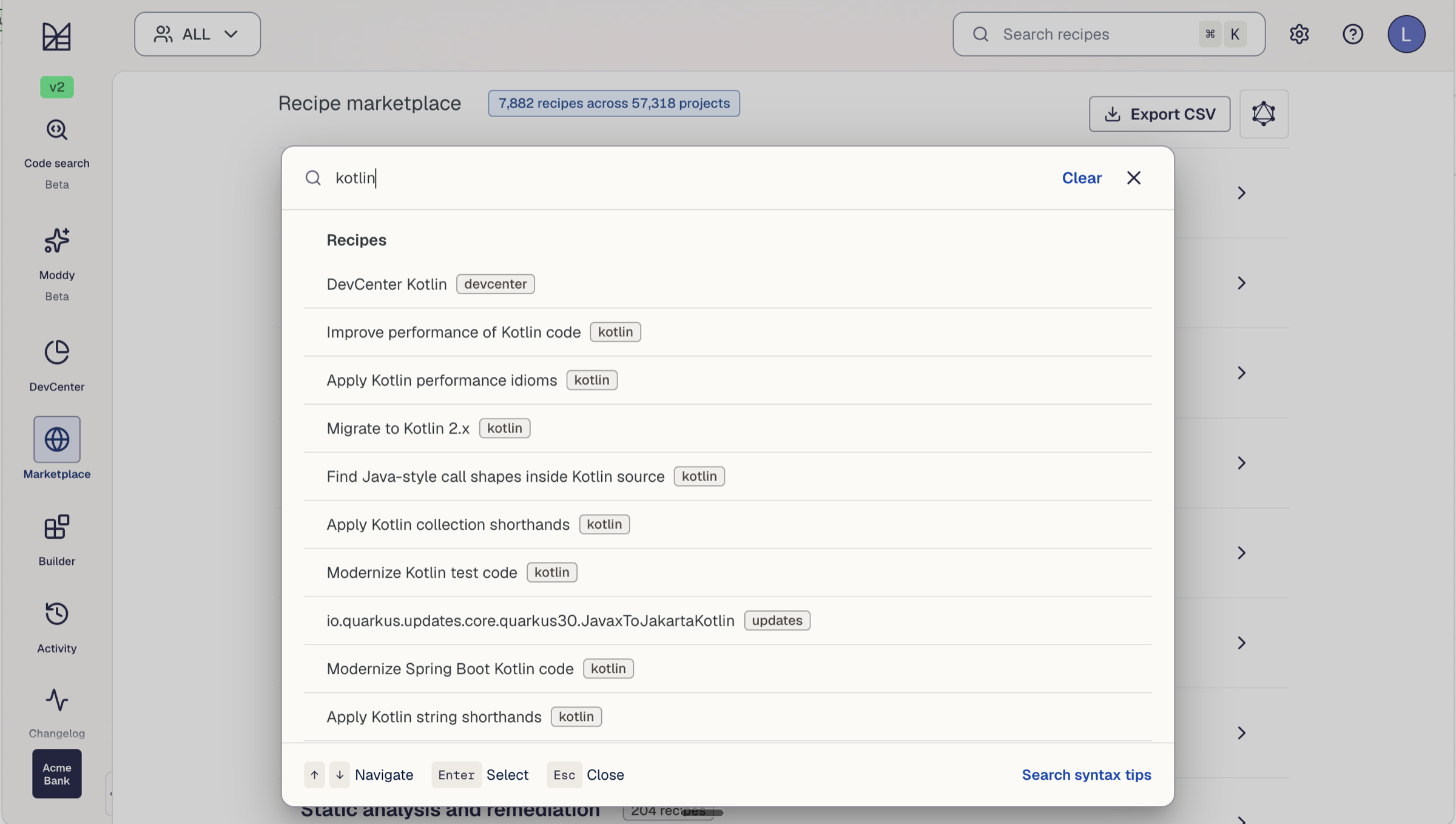Viewport: 1456px width, 824px height.
Task: View the Changelog
Action: click(x=56, y=714)
